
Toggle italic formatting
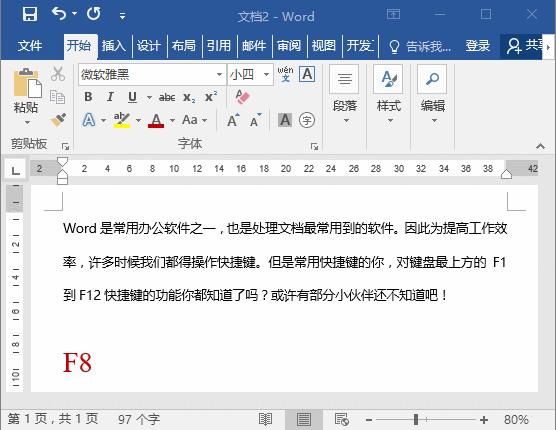(x=110, y=97)
